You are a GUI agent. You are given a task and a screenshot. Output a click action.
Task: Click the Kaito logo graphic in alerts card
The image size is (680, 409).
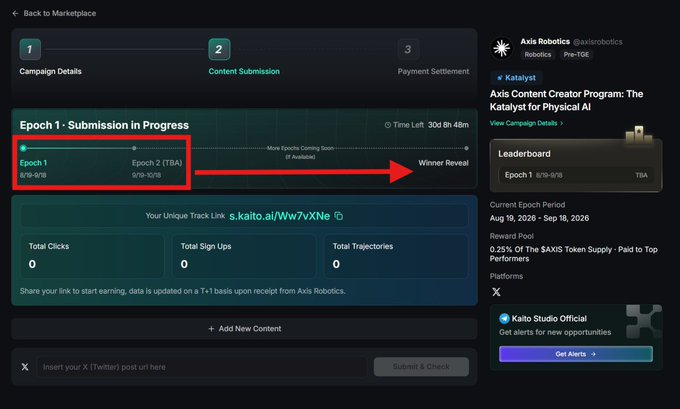coord(644,321)
